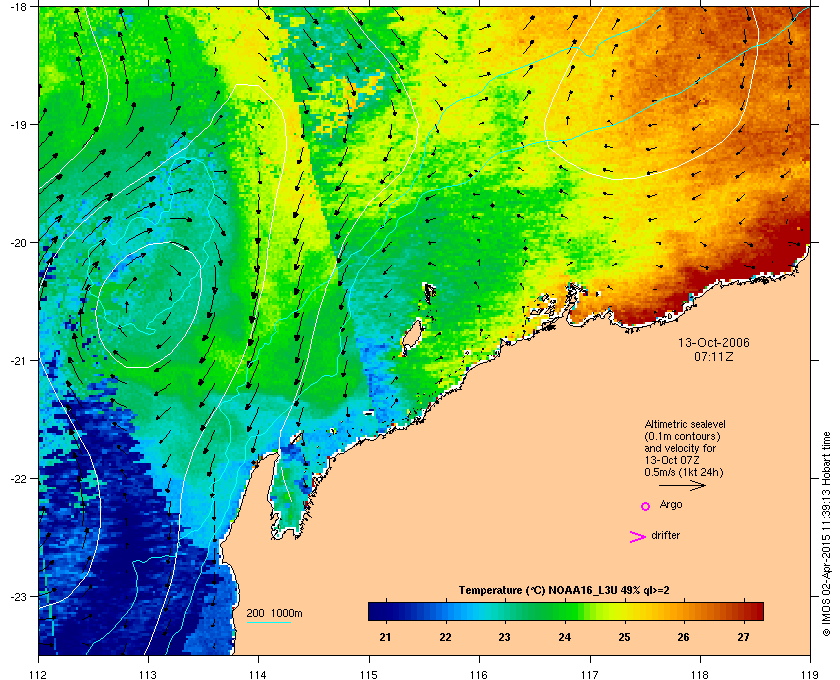Click the colorbar tick label 26
The image size is (840, 680).
(683, 637)
